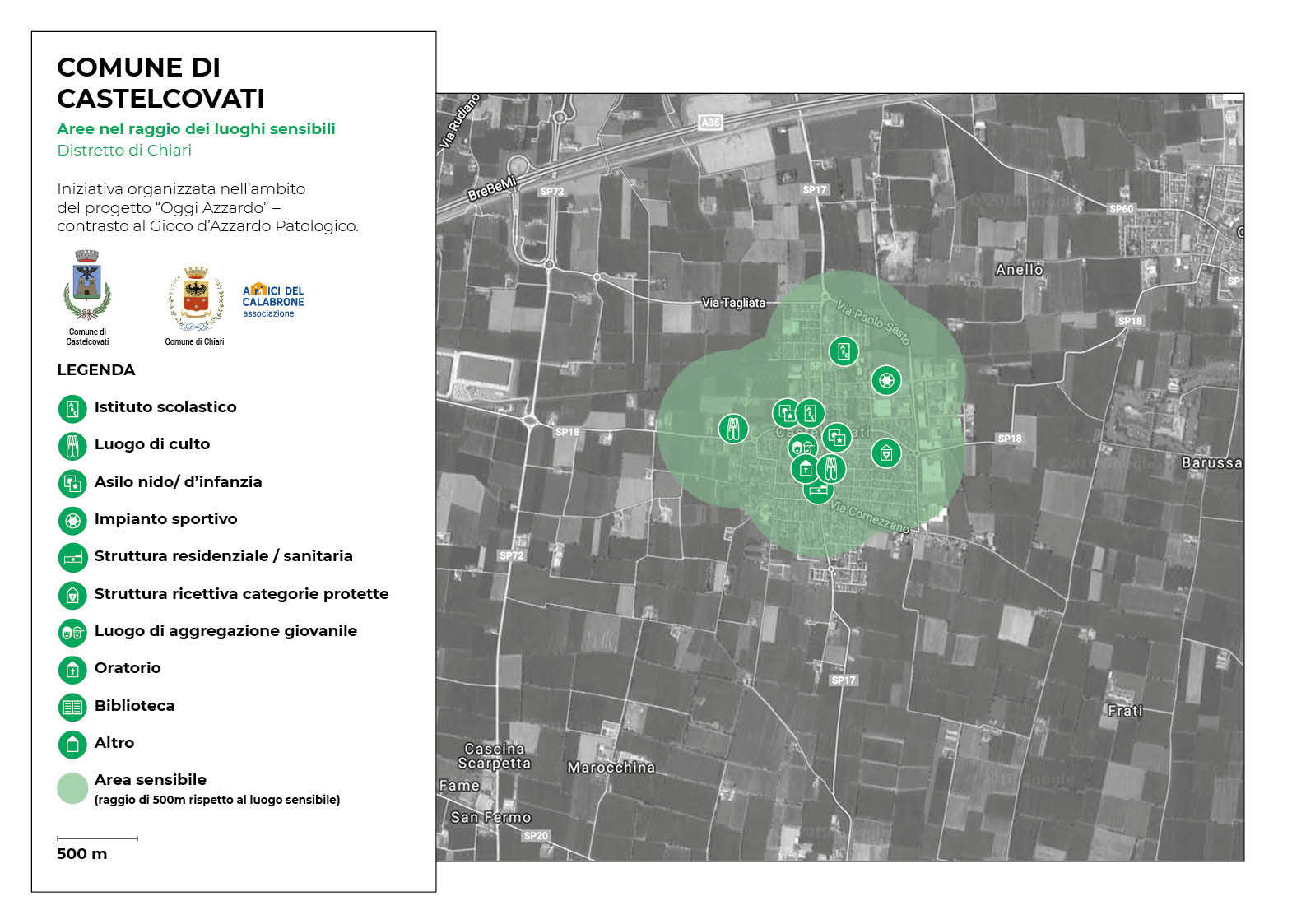Select the 'Via Paolo Sesto' road label
The image size is (1306, 924).
point(873,322)
